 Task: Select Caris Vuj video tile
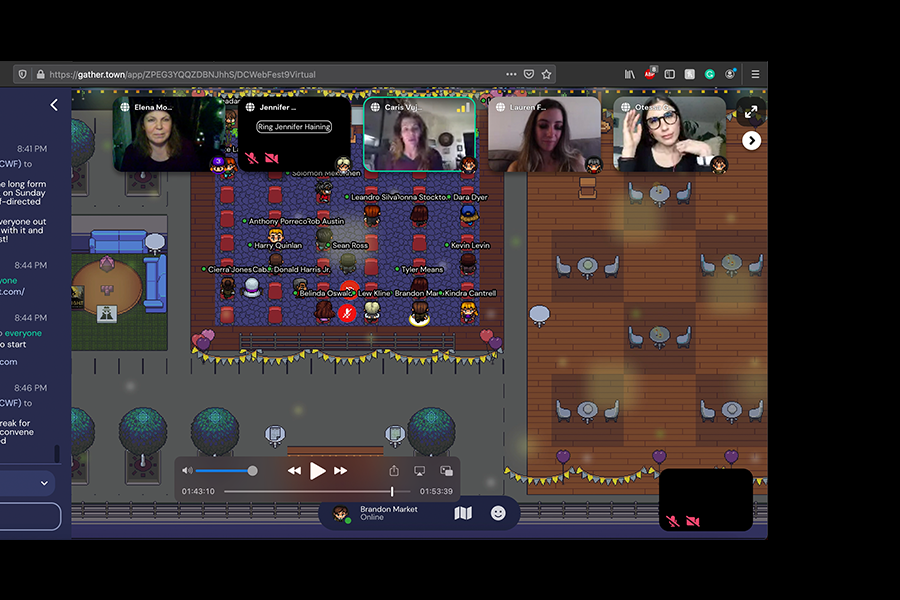(x=420, y=134)
